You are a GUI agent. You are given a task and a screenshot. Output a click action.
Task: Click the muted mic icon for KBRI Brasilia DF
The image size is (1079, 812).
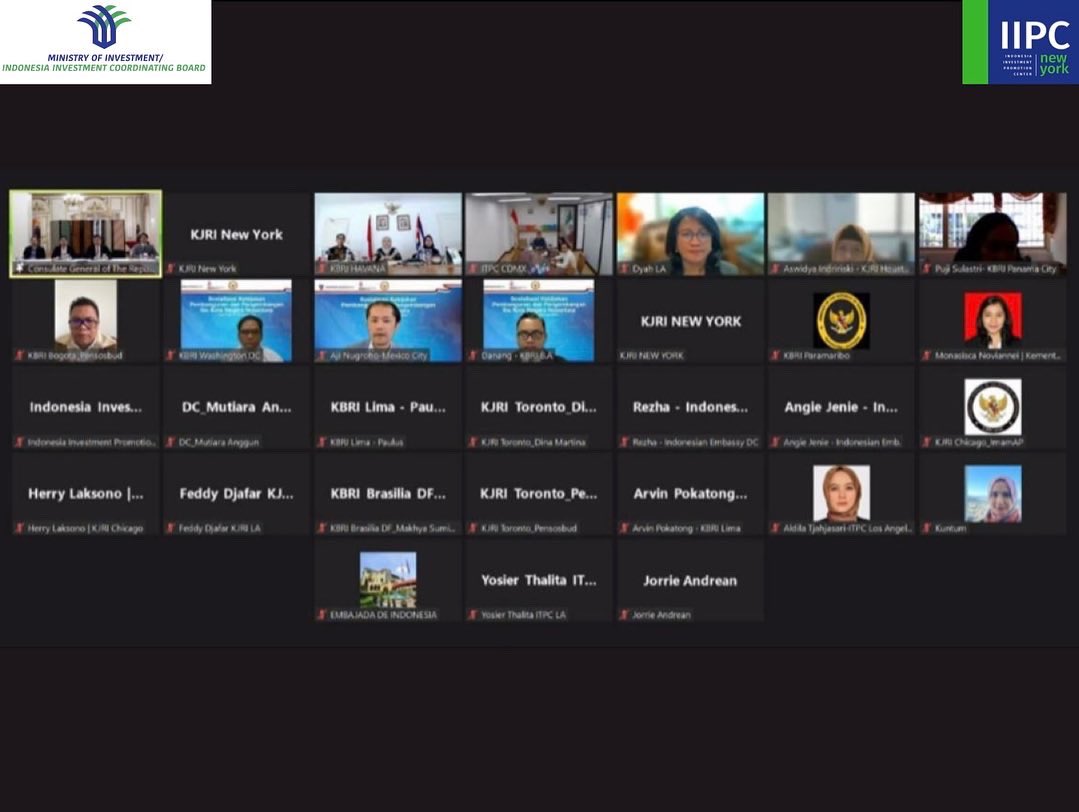321,528
